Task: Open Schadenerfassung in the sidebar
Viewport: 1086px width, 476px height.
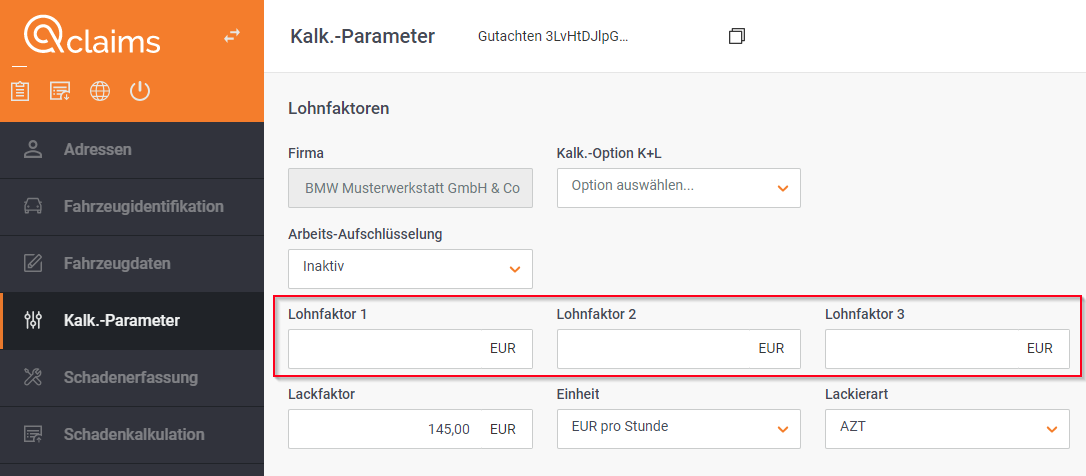Action: 132,378
